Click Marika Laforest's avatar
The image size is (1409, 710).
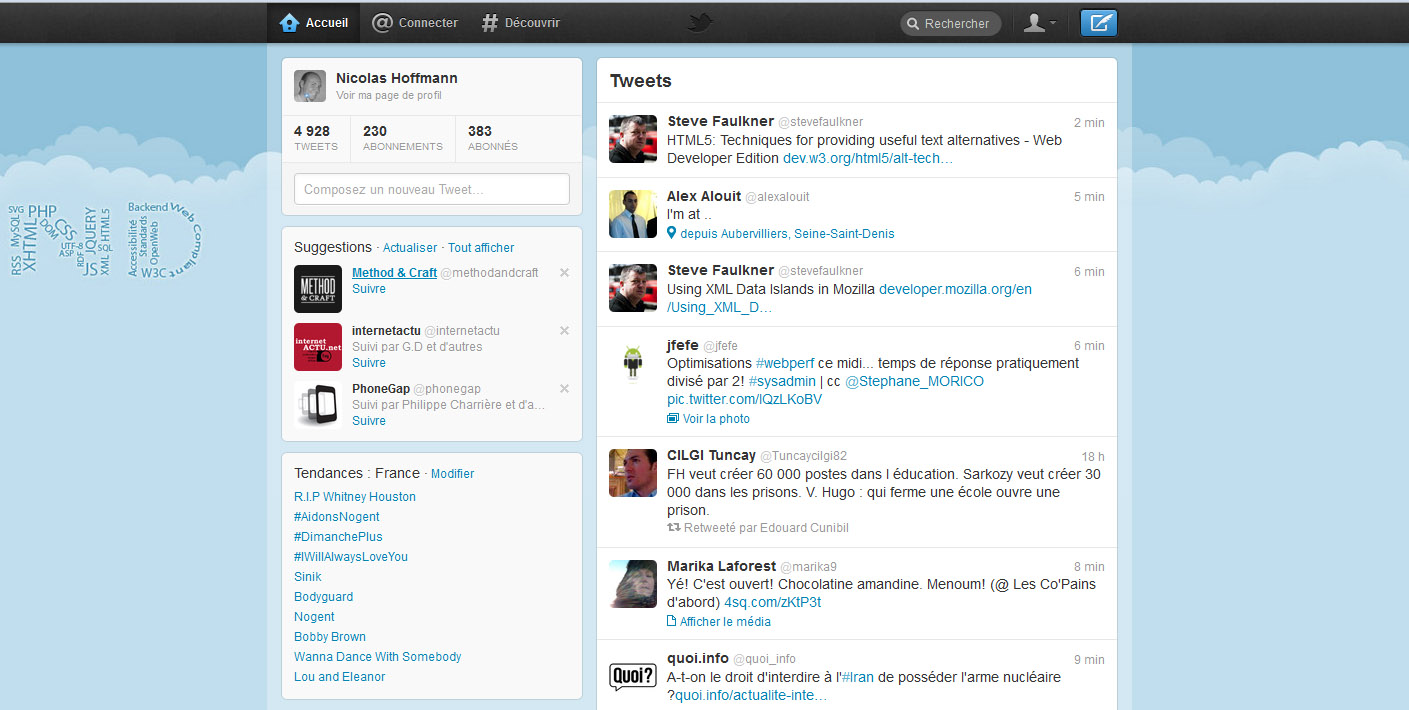(x=633, y=584)
